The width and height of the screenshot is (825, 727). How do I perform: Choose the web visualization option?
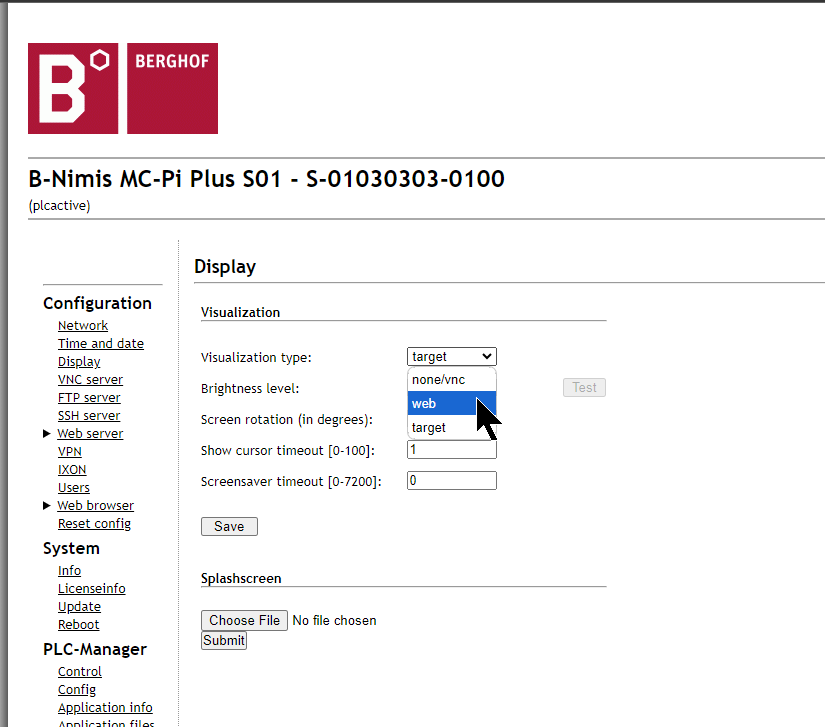(x=451, y=403)
